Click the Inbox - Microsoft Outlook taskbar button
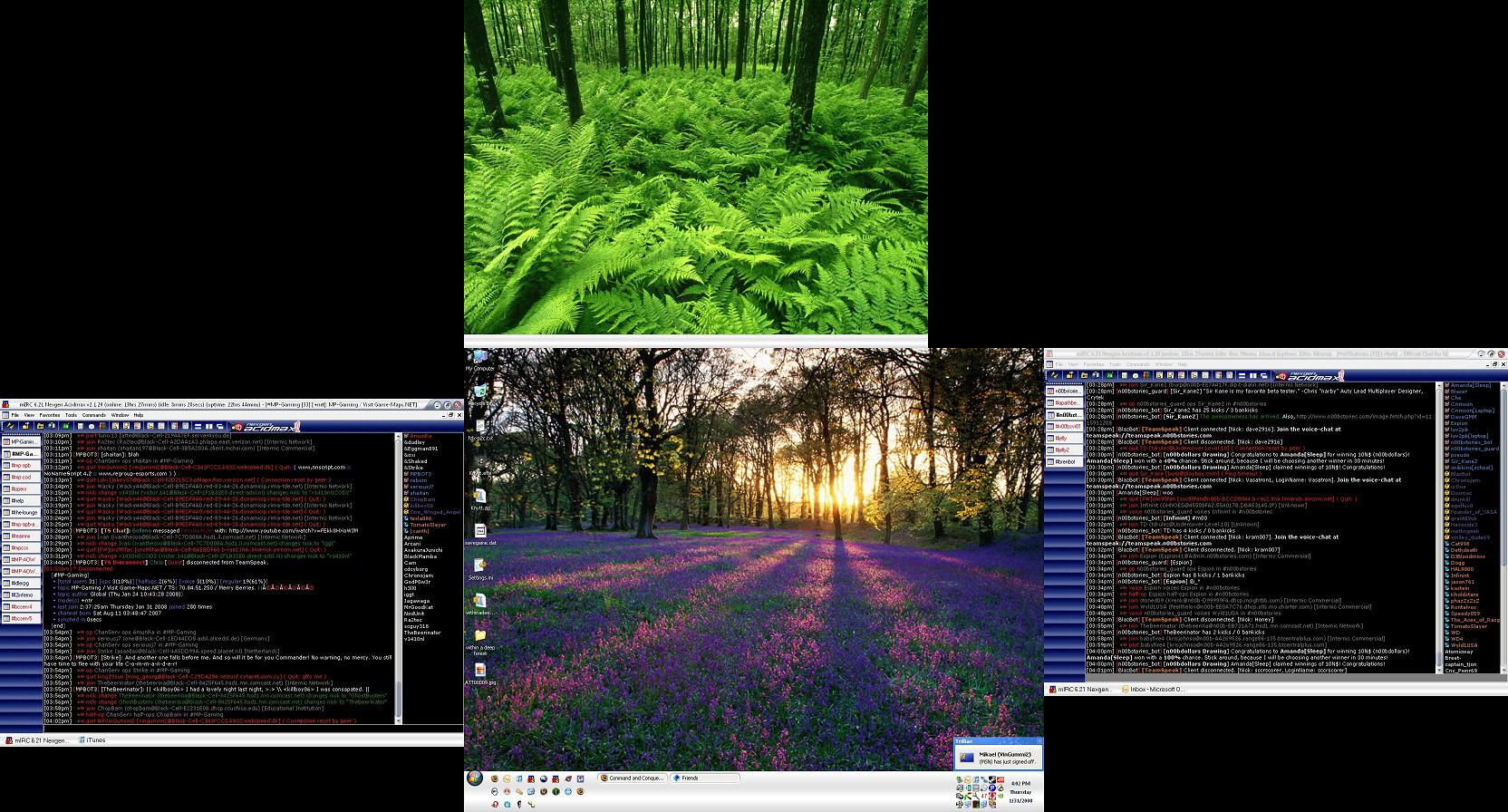Viewport: 1508px width, 812px height. [1151, 689]
